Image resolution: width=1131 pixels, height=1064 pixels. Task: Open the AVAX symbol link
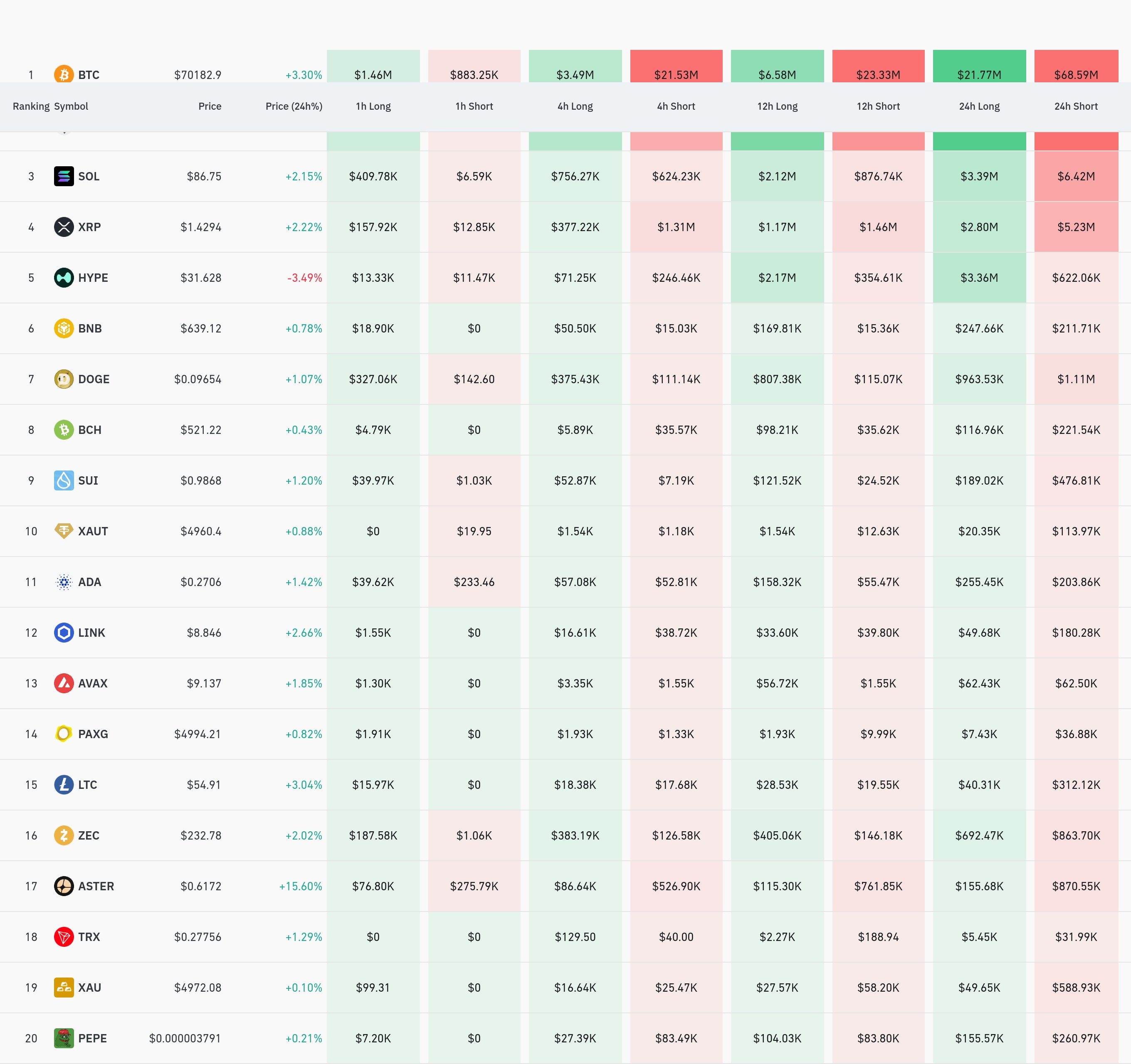tap(93, 683)
